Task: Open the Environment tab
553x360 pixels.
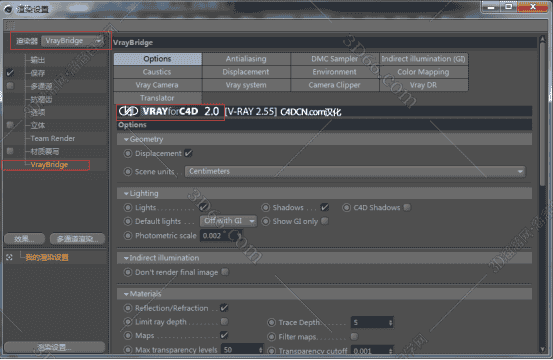Action: click(335, 72)
